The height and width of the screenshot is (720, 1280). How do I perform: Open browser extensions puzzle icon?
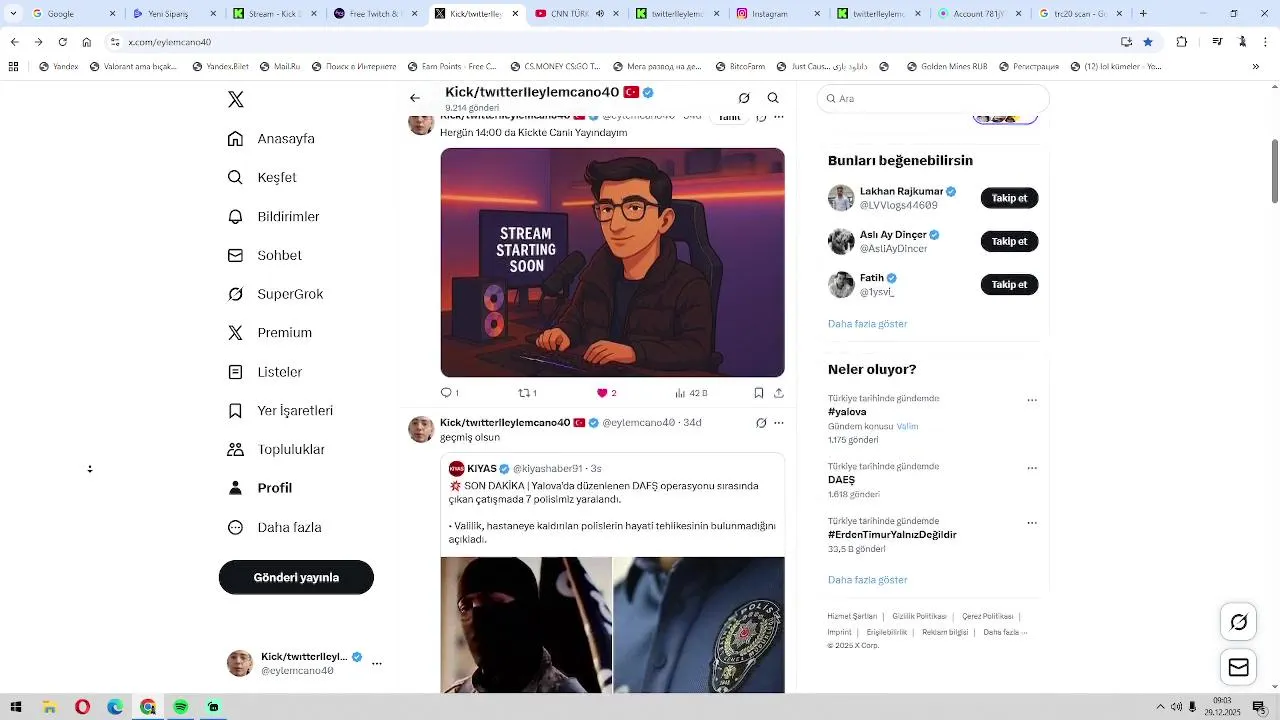click(1182, 42)
